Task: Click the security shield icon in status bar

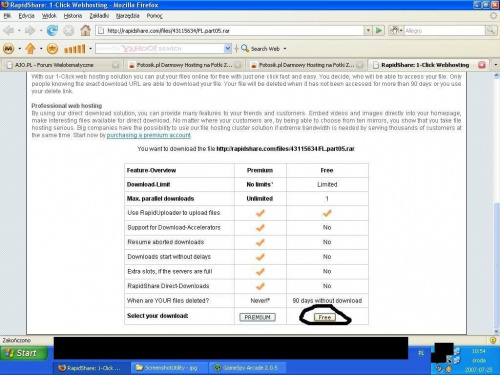Action: pos(493,340)
